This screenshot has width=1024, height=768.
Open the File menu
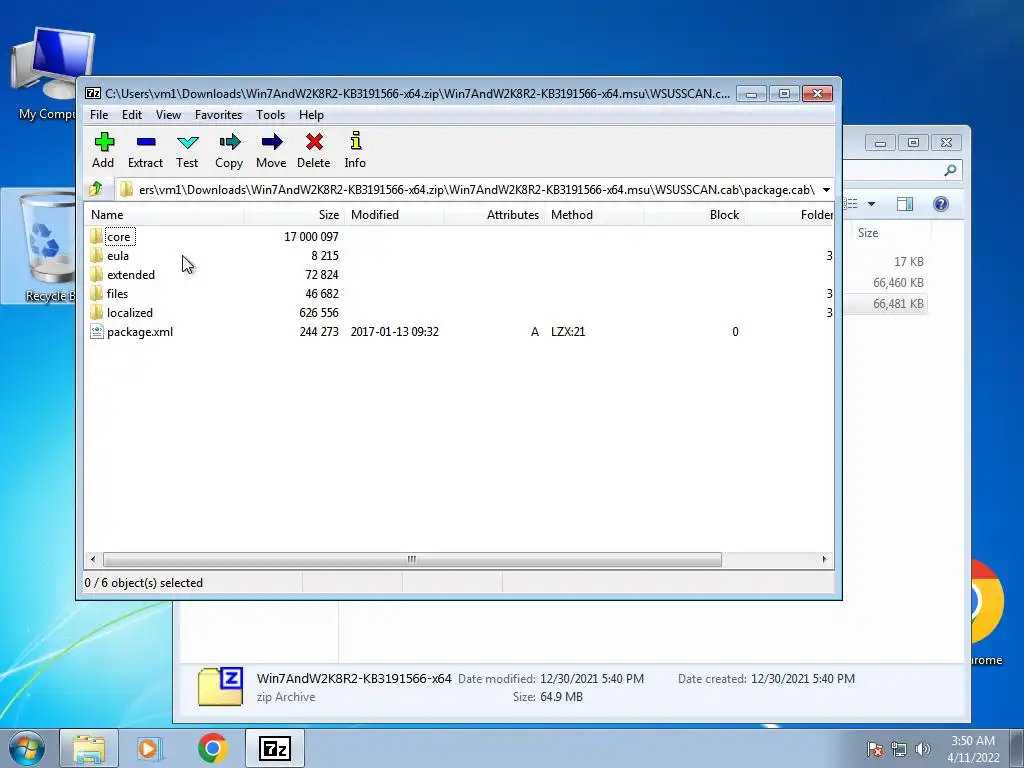pyautogui.click(x=99, y=115)
